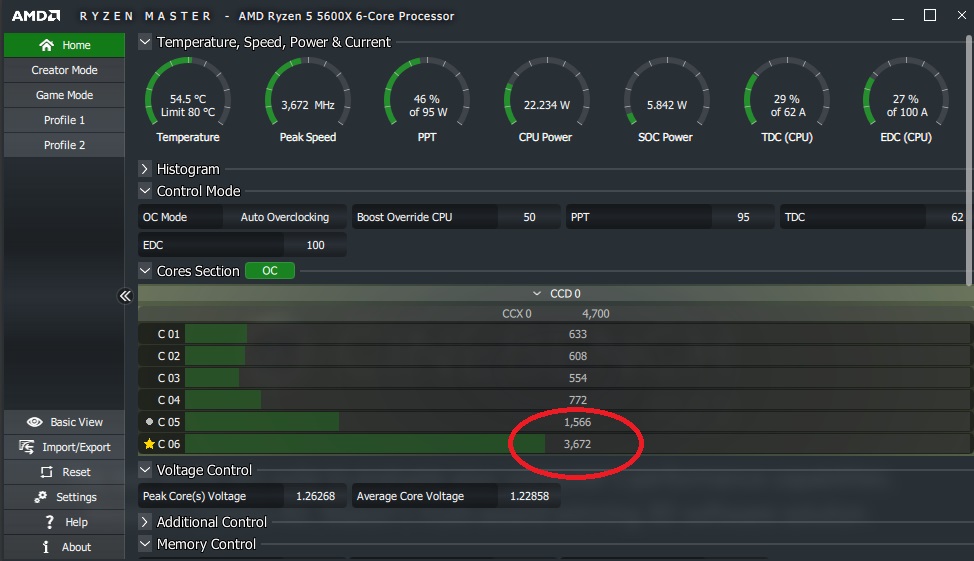Click the C 04 core speed bar
The width and height of the screenshot is (974, 561).
point(577,399)
